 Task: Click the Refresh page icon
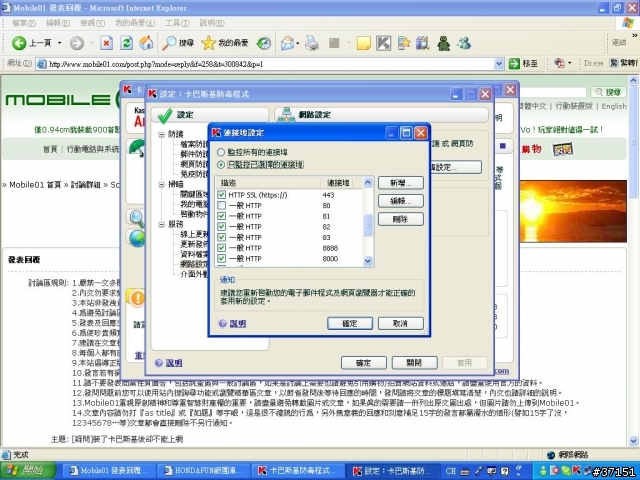pos(127,43)
